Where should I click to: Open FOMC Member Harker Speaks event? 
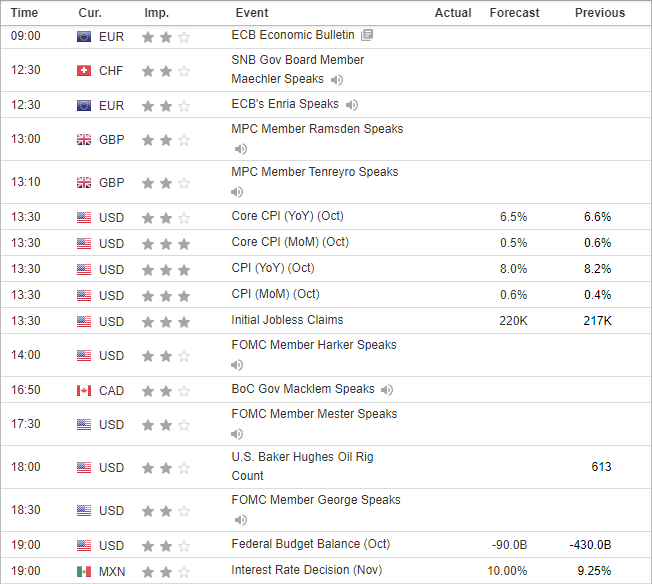tap(314, 345)
